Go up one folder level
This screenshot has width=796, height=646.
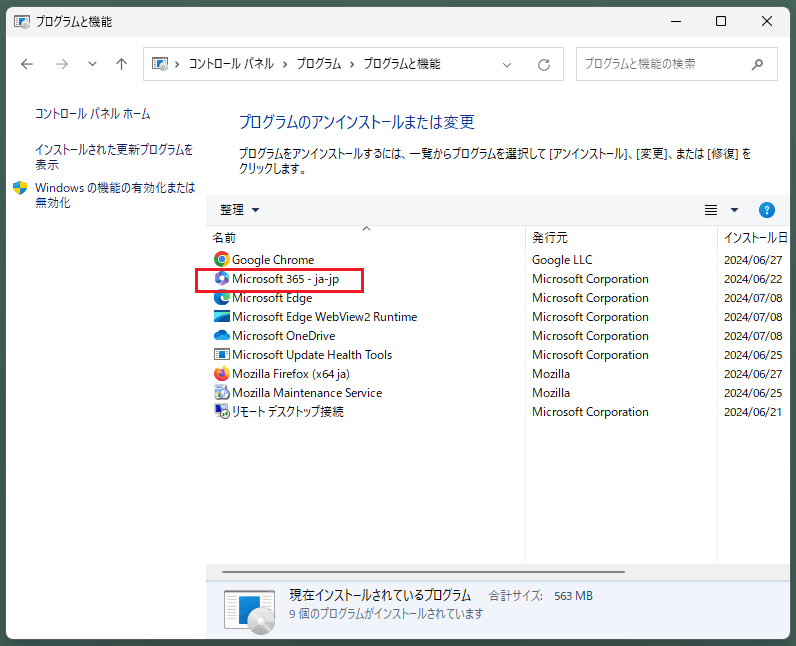tap(121, 64)
